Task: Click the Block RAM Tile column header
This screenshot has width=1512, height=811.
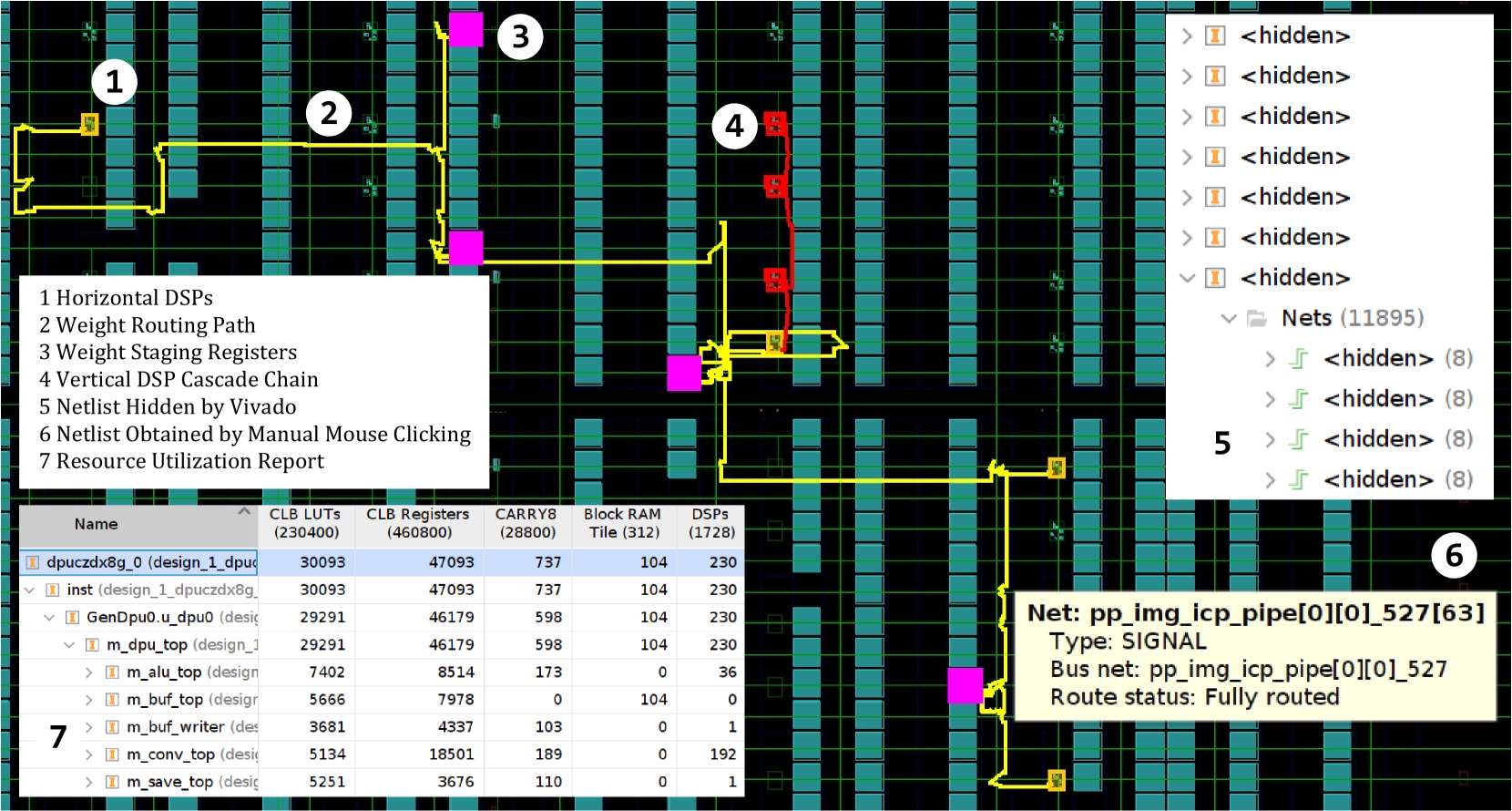Action: tap(623, 524)
